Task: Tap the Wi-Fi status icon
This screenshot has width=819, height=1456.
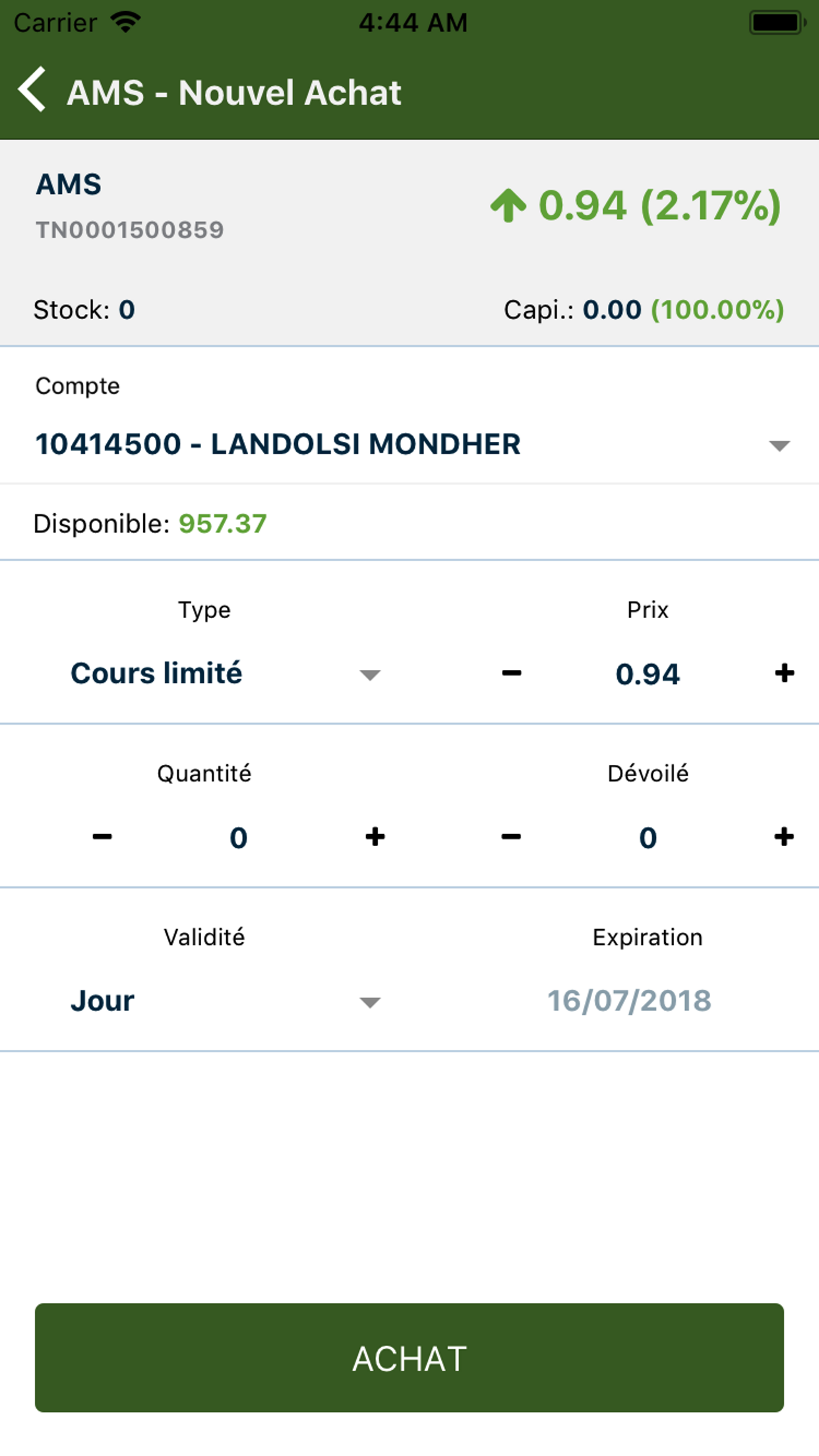Action: (125, 22)
